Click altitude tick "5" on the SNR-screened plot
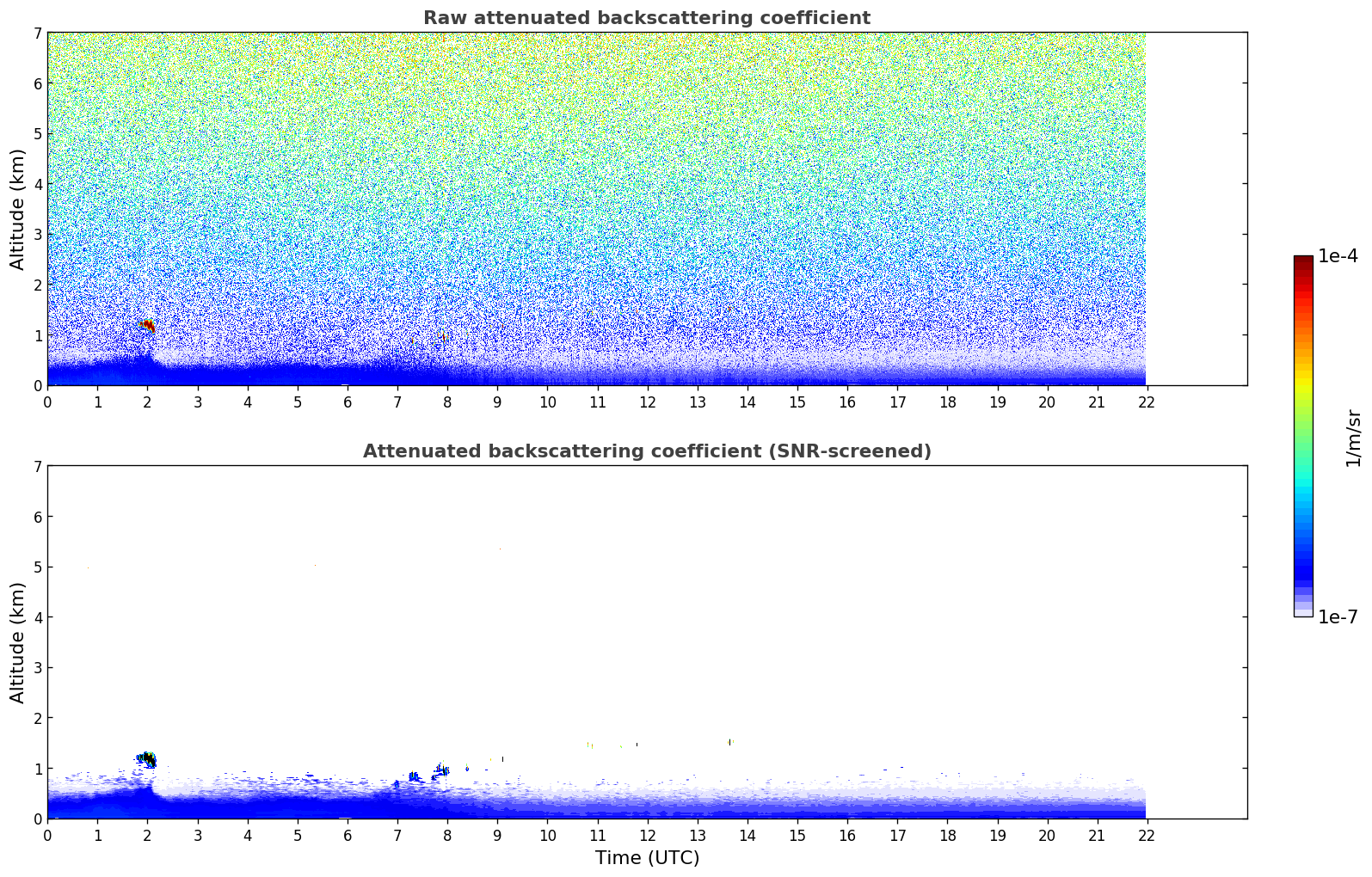 click(37, 567)
